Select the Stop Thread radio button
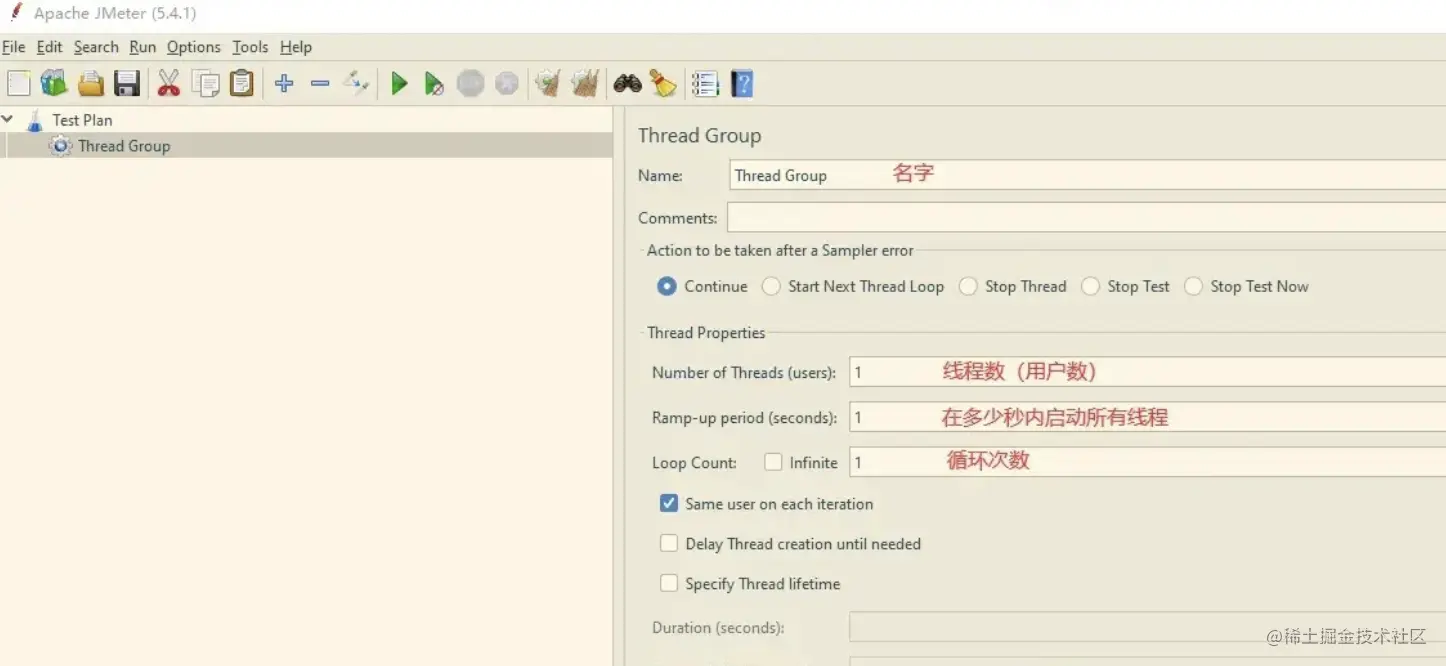Viewport: 1446px width, 666px height. (x=968, y=286)
